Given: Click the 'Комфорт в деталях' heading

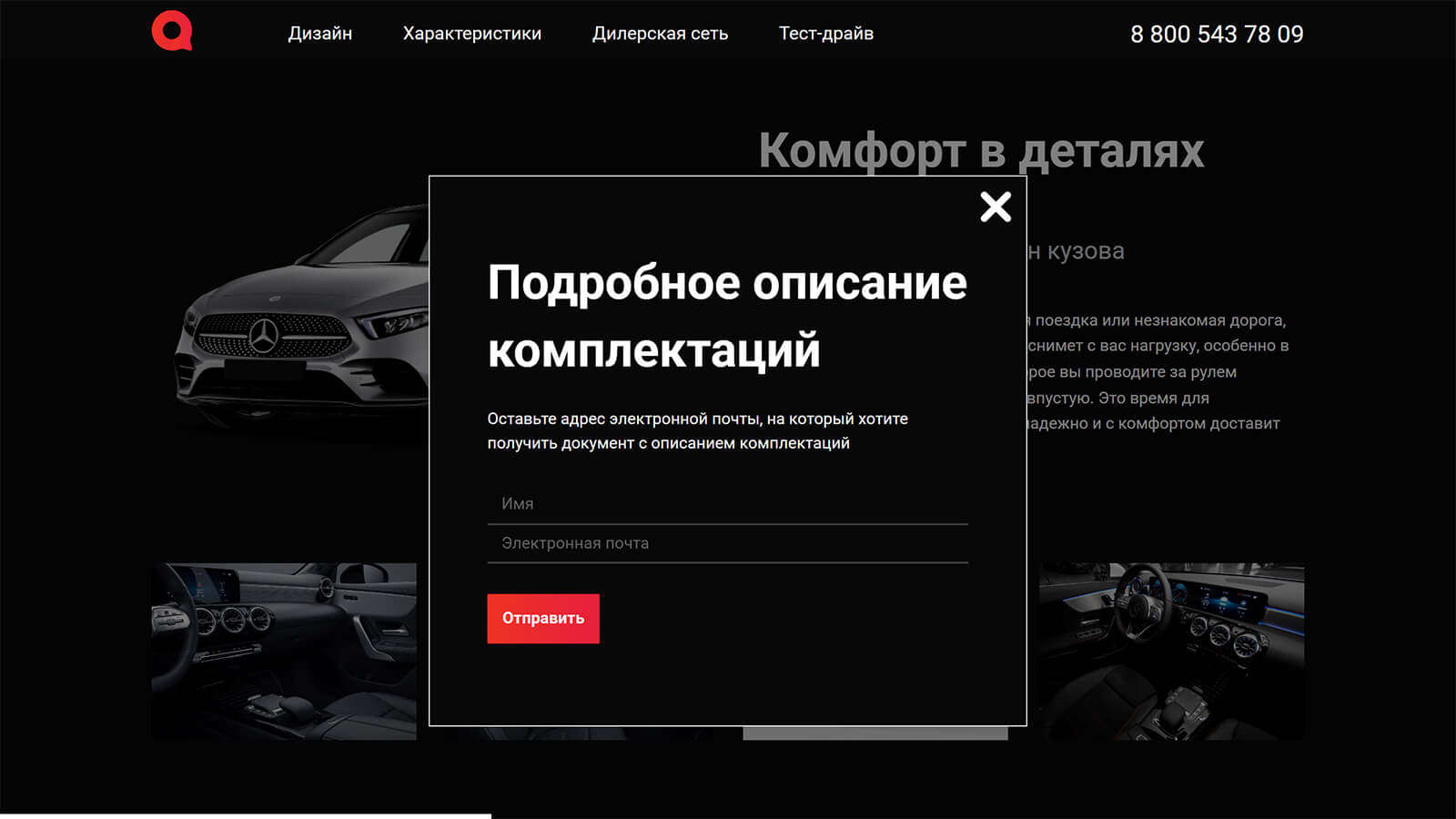Looking at the screenshot, I should coord(982,150).
